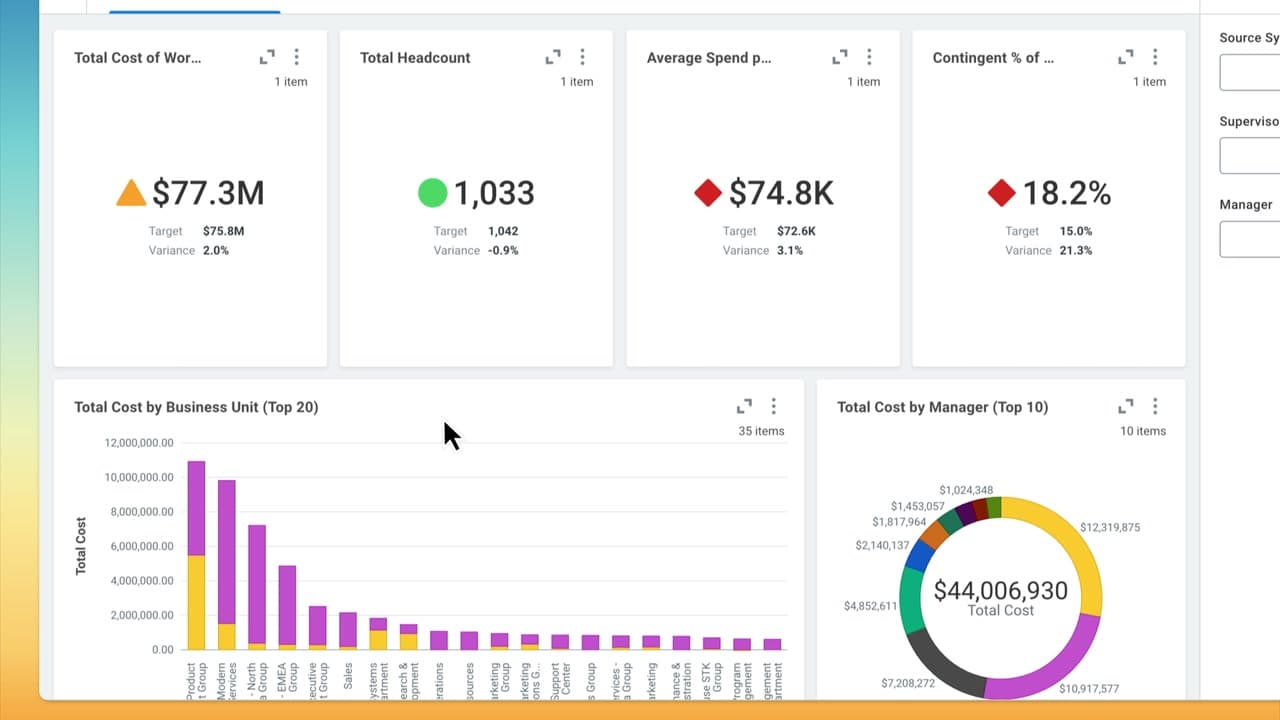The image size is (1280, 720).
Task: Expand Total Cost by Business Unit chart
Action: [744, 406]
